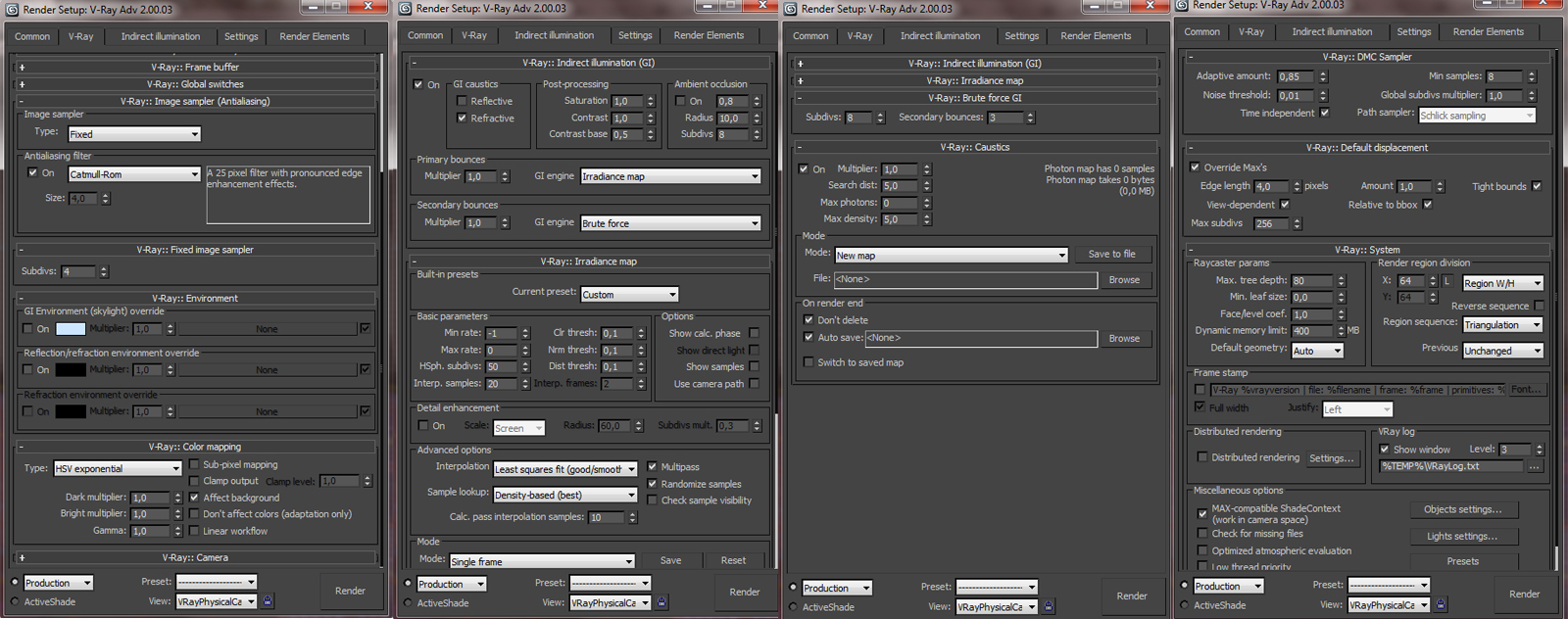
Task: Pick Reflection/refraction environment override black swatch
Action: [x=71, y=370]
